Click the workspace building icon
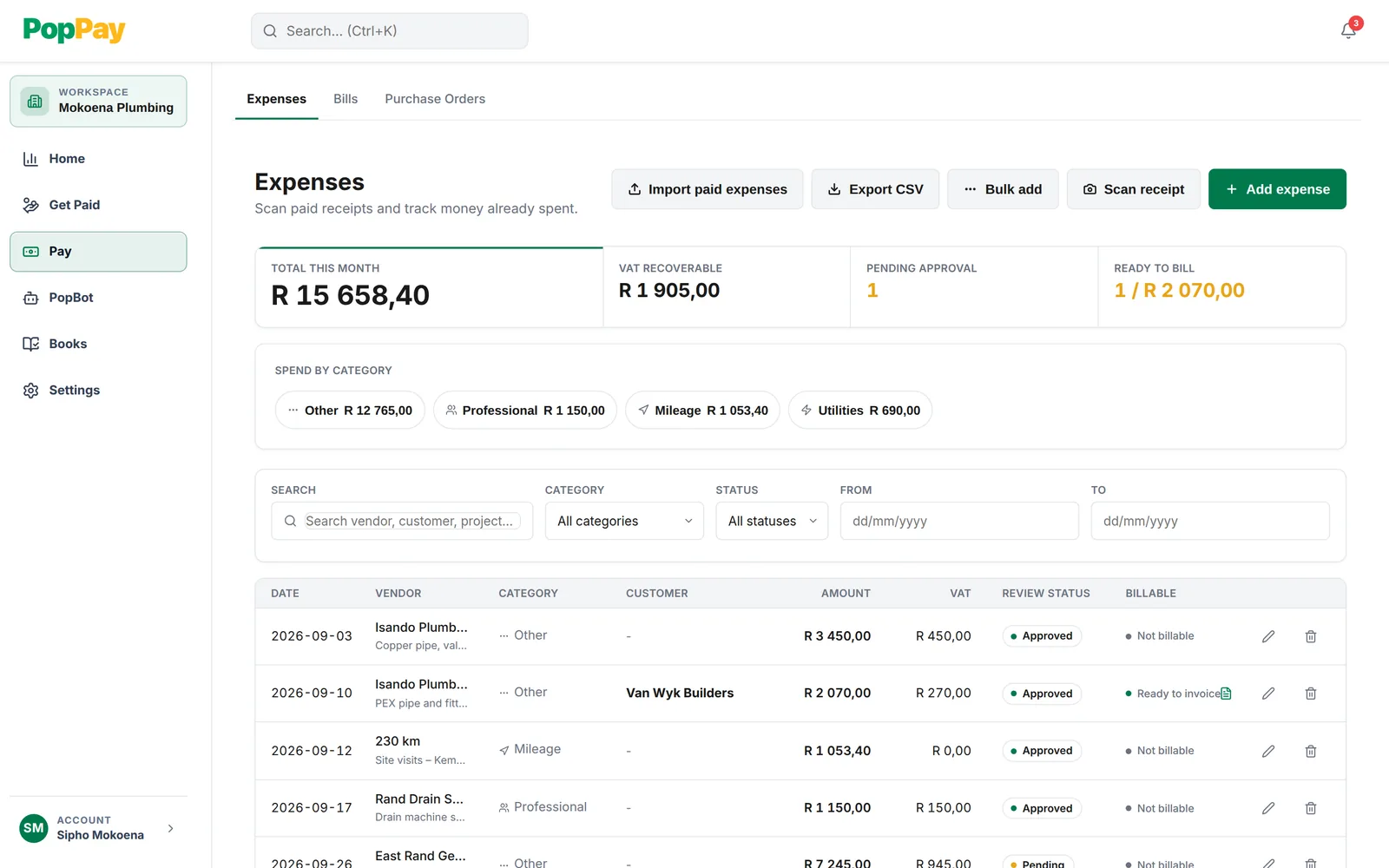The width and height of the screenshot is (1389, 868). point(35,102)
